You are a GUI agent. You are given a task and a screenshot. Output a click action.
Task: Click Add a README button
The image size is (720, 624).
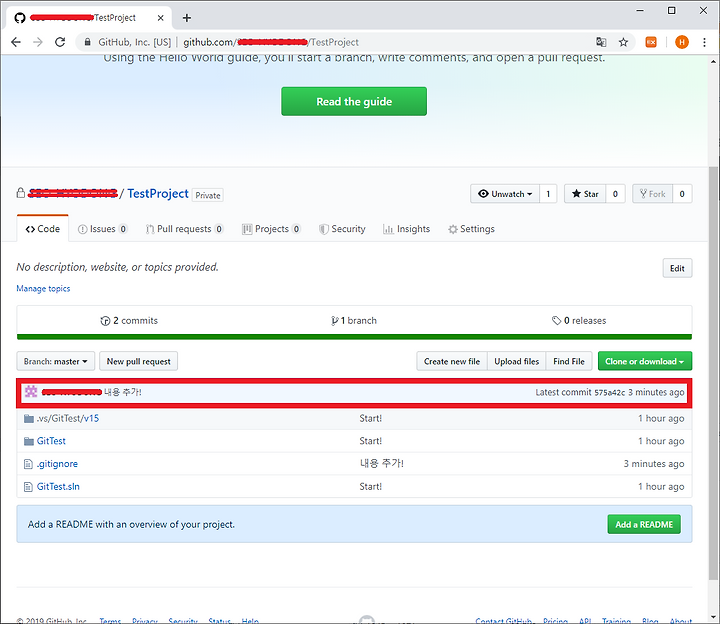(644, 524)
